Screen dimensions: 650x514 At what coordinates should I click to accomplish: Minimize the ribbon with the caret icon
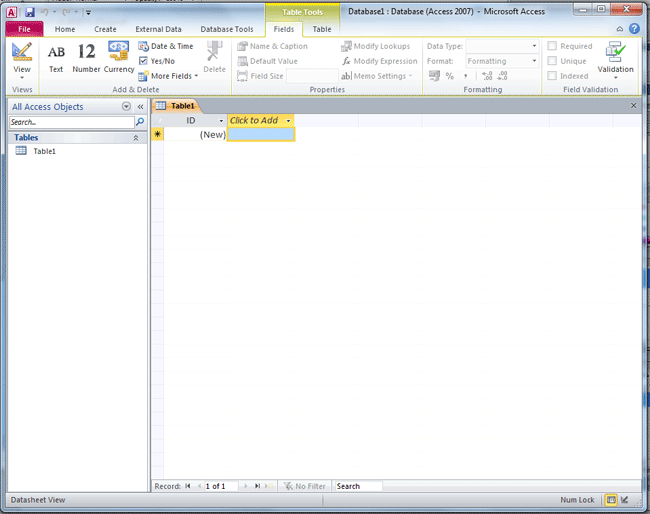pos(620,29)
